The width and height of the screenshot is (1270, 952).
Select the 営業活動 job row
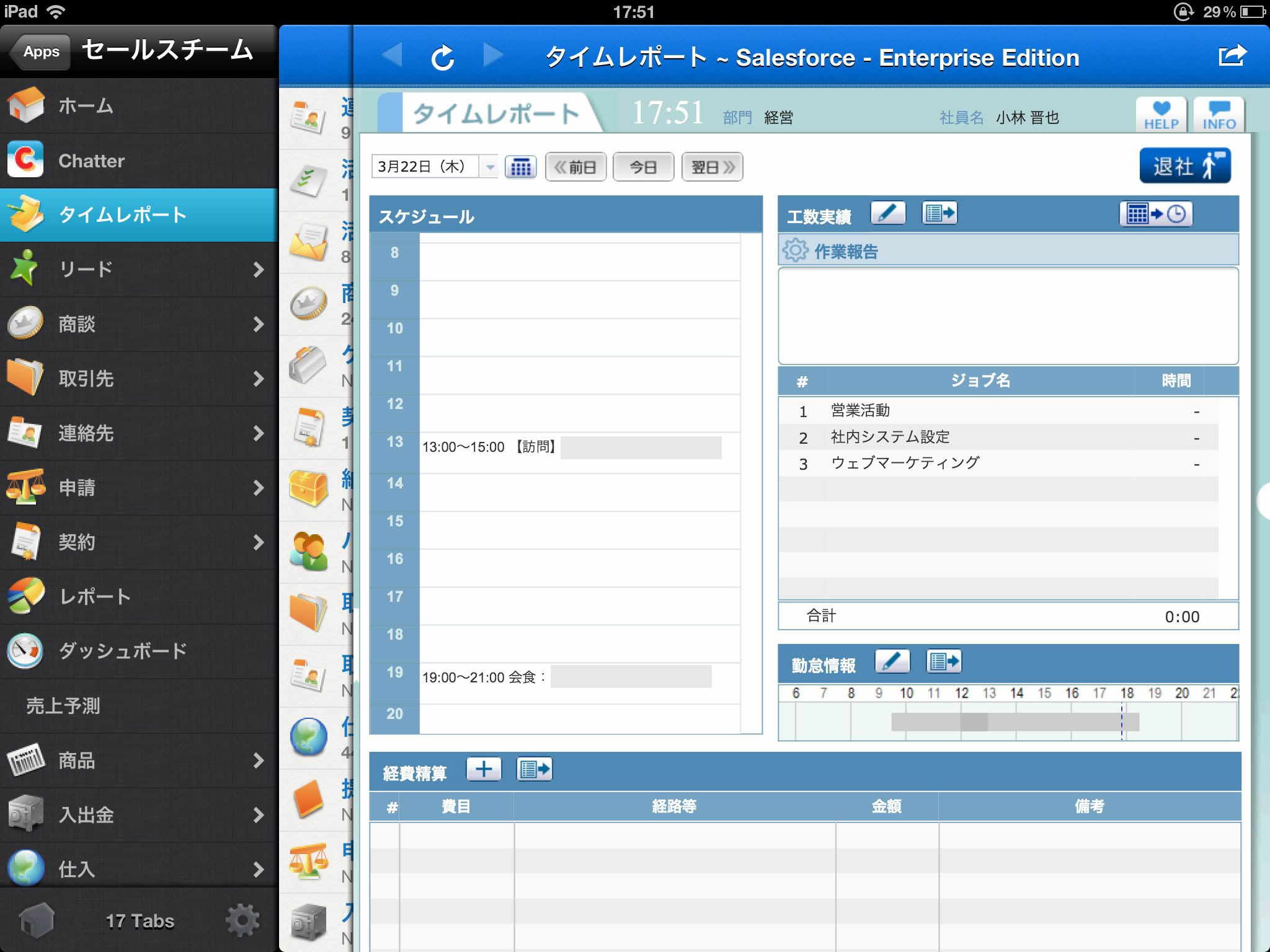click(998, 410)
